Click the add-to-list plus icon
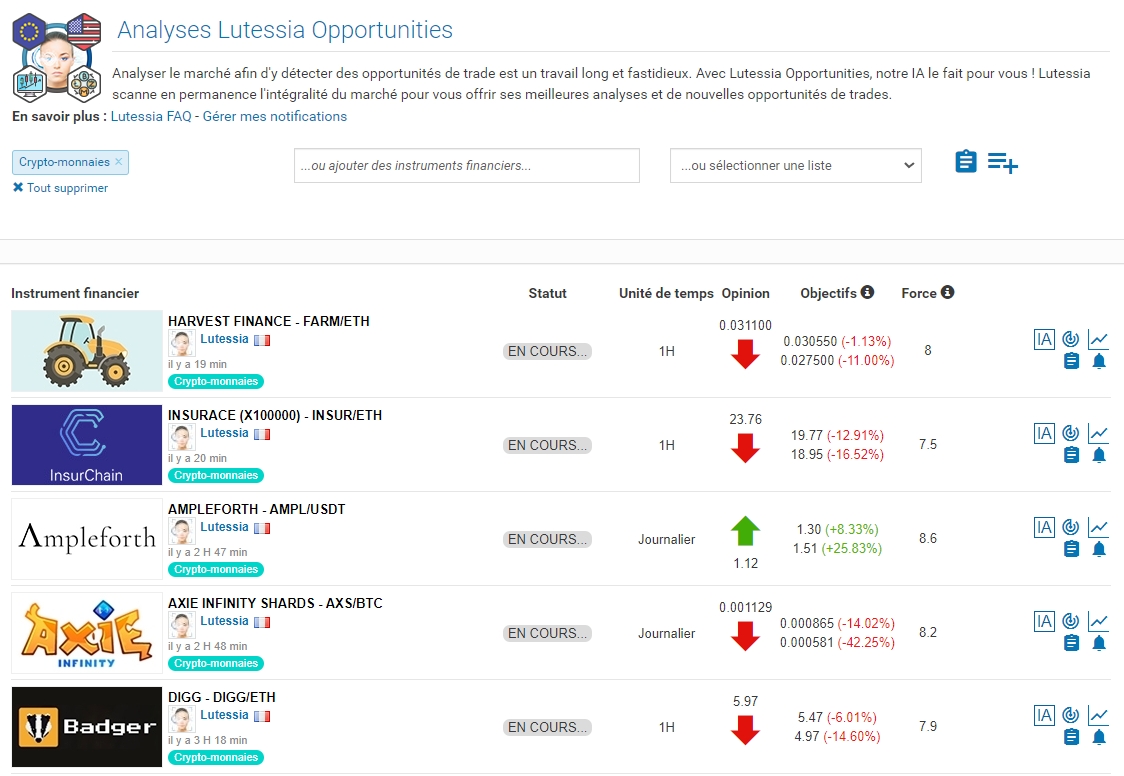The width and height of the screenshot is (1124, 776). click(x=1003, y=163)
